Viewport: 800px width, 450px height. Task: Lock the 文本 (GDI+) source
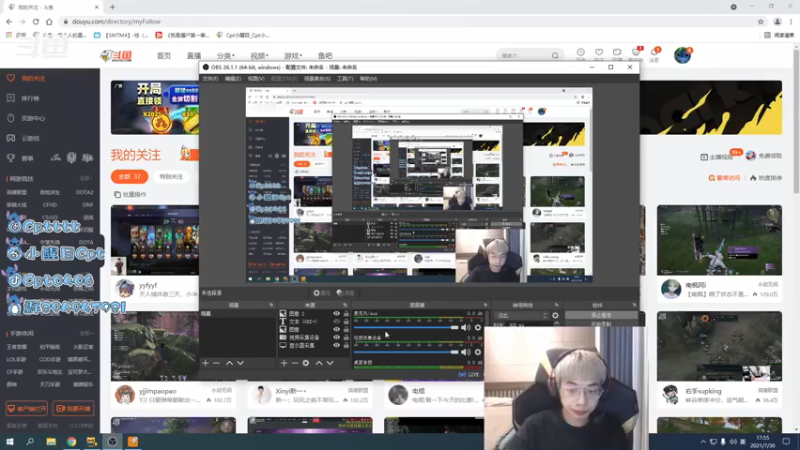(346, 322)
